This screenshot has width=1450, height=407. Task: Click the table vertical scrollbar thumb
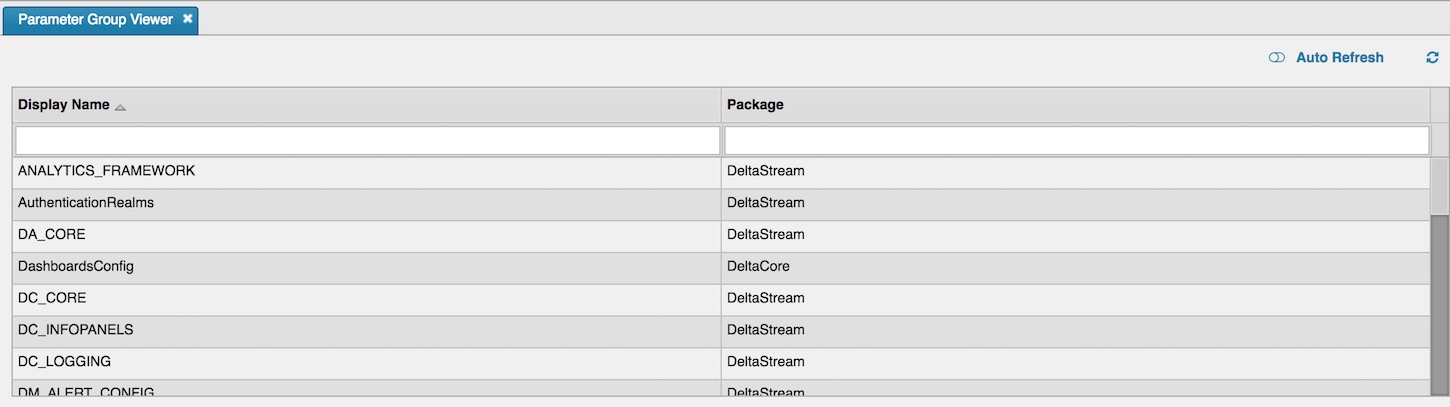pos(1440,186)
